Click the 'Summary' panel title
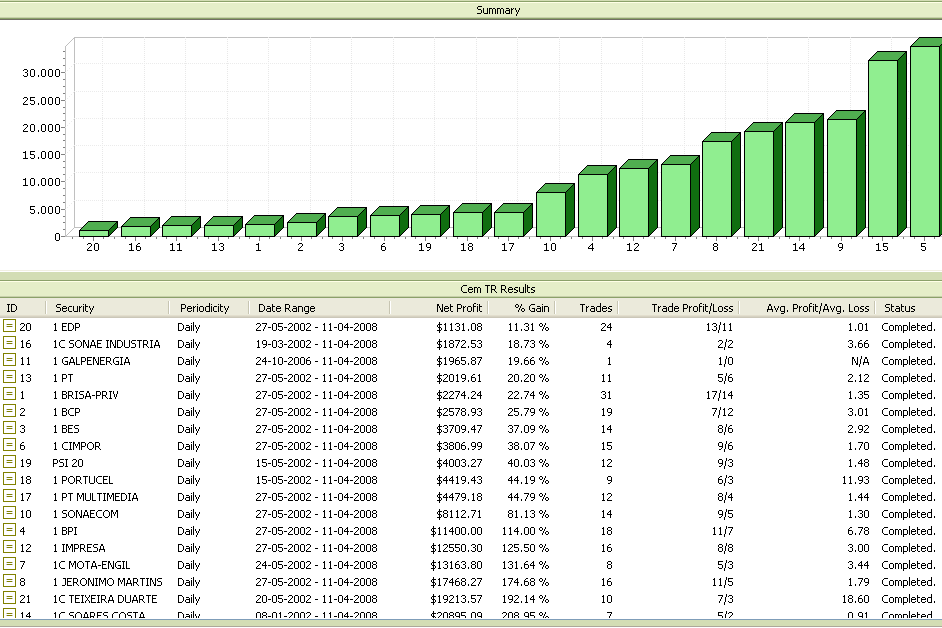Image resolution: width=942 pixels, height=628 pixels. pyautogui.click(x=498, y=10)
